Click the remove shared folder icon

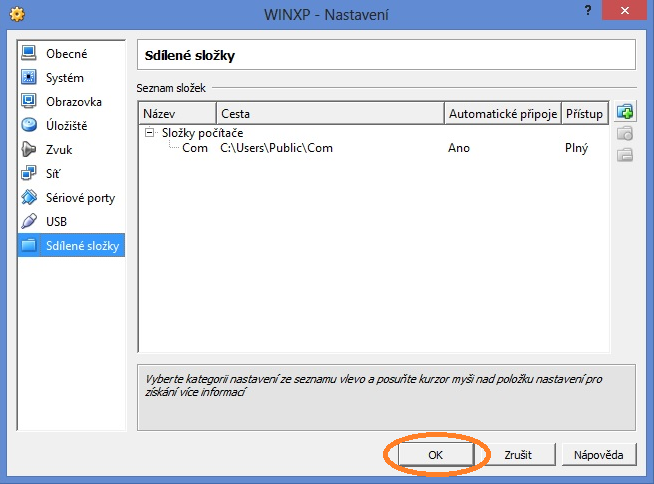coord(625,155)
